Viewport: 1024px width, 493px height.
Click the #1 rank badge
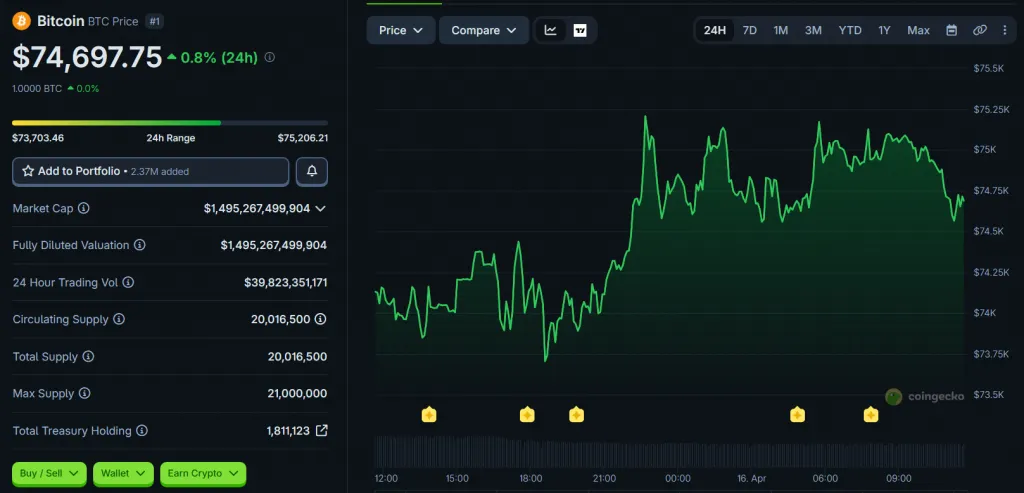154,22
